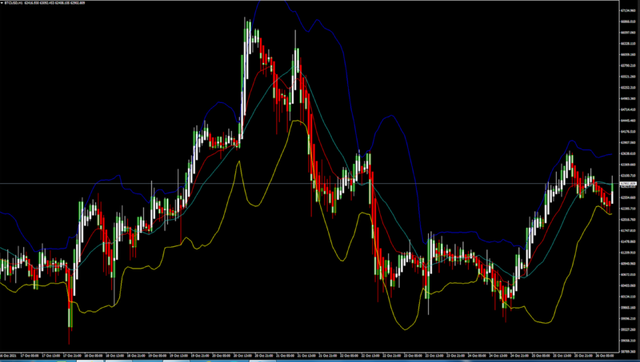This screenshot has width=640, height=362.
Task: Select the highlighted current price label on price axis
Action: (629, 184)
